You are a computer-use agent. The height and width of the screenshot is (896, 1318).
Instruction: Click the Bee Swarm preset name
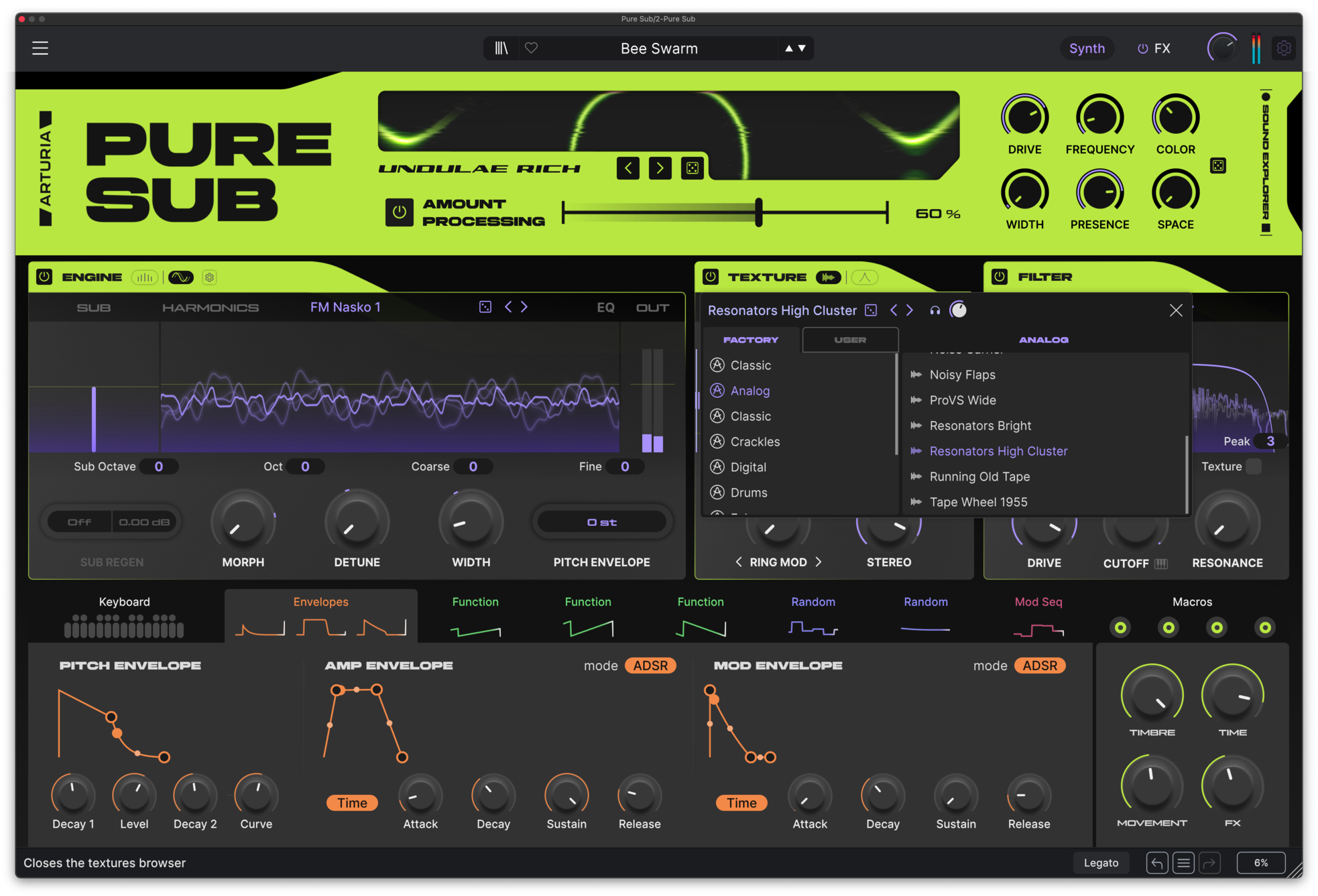point(659,48)
